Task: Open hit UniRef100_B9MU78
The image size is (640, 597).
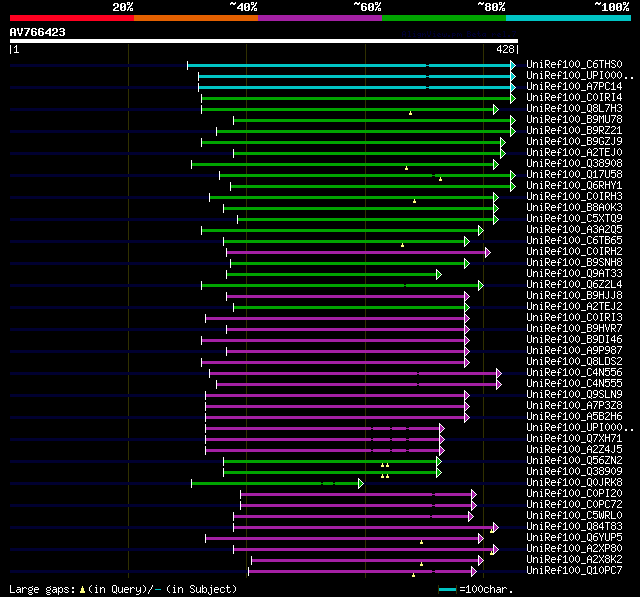Action: pos(574,120)
